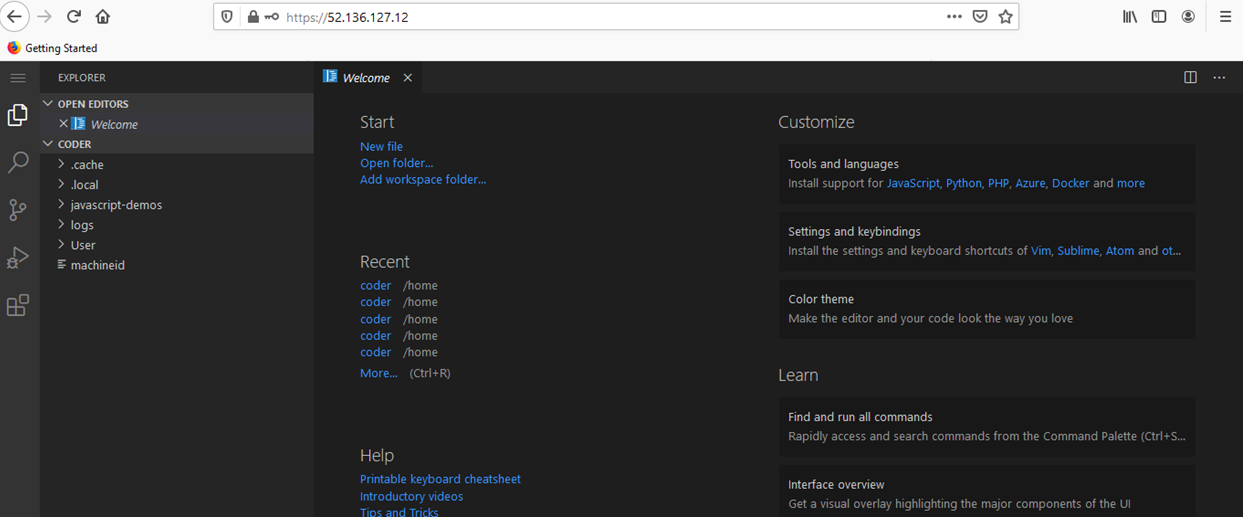Open the machineid file
This screenshot has width=1244, height=517.
pyautogui.click(x=98, y=265)
